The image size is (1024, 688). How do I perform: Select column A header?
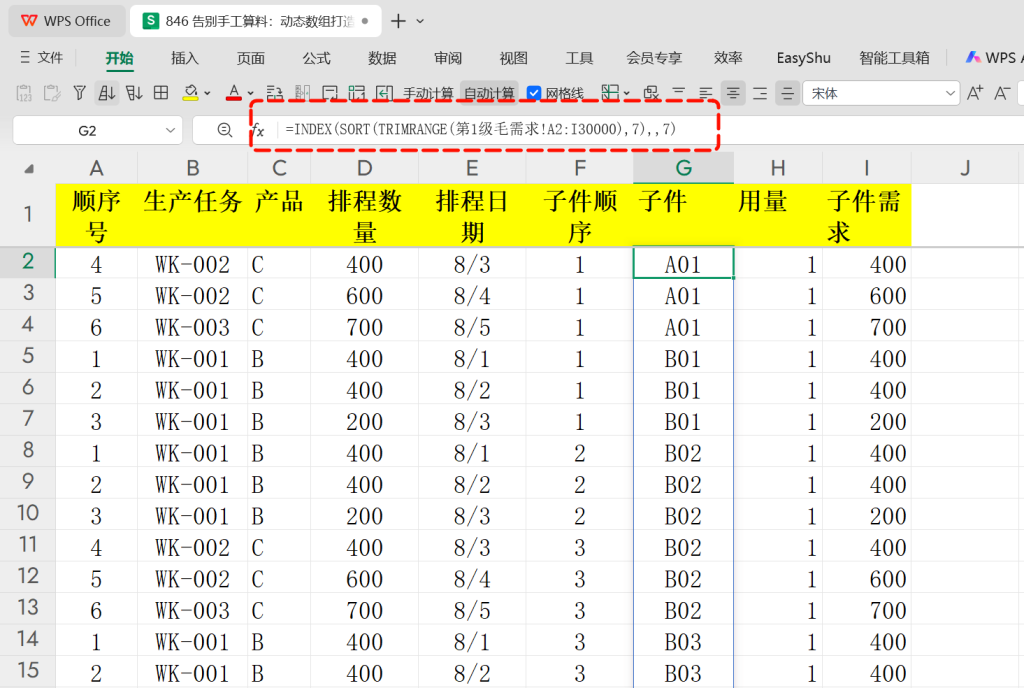click(x=97, y=168)
